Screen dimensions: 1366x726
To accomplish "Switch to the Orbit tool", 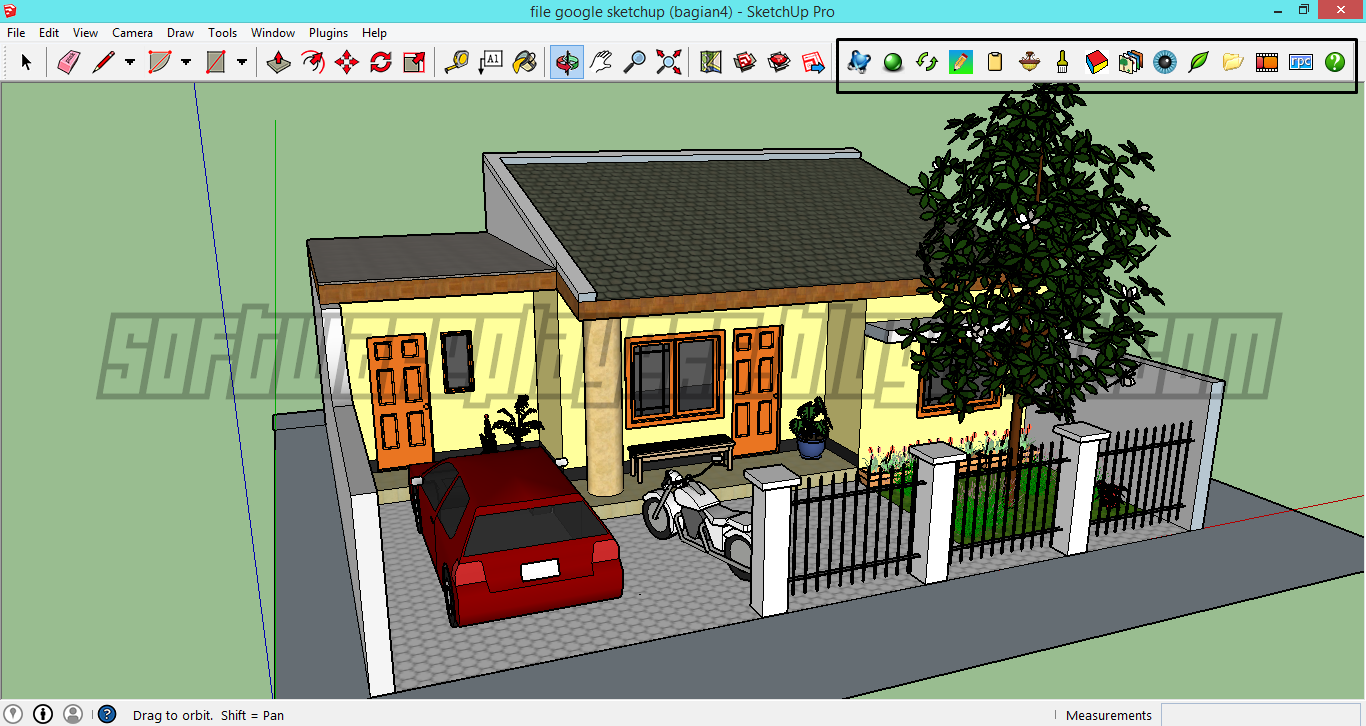I will [567, 62].
